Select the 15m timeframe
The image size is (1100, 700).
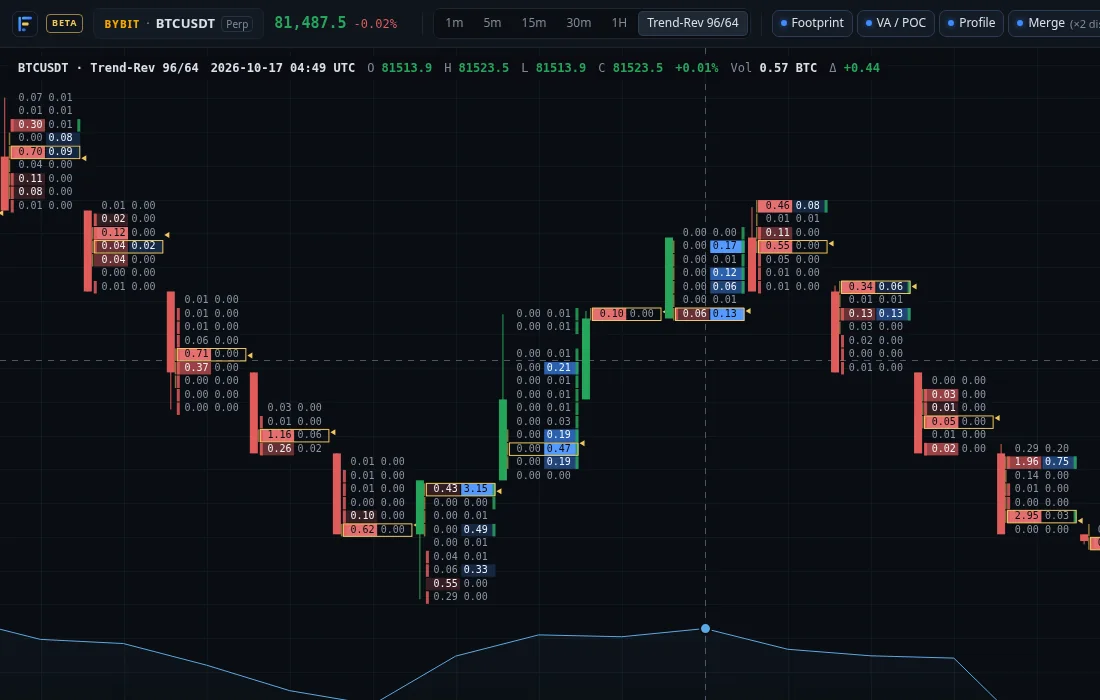(x=534, y=23)
